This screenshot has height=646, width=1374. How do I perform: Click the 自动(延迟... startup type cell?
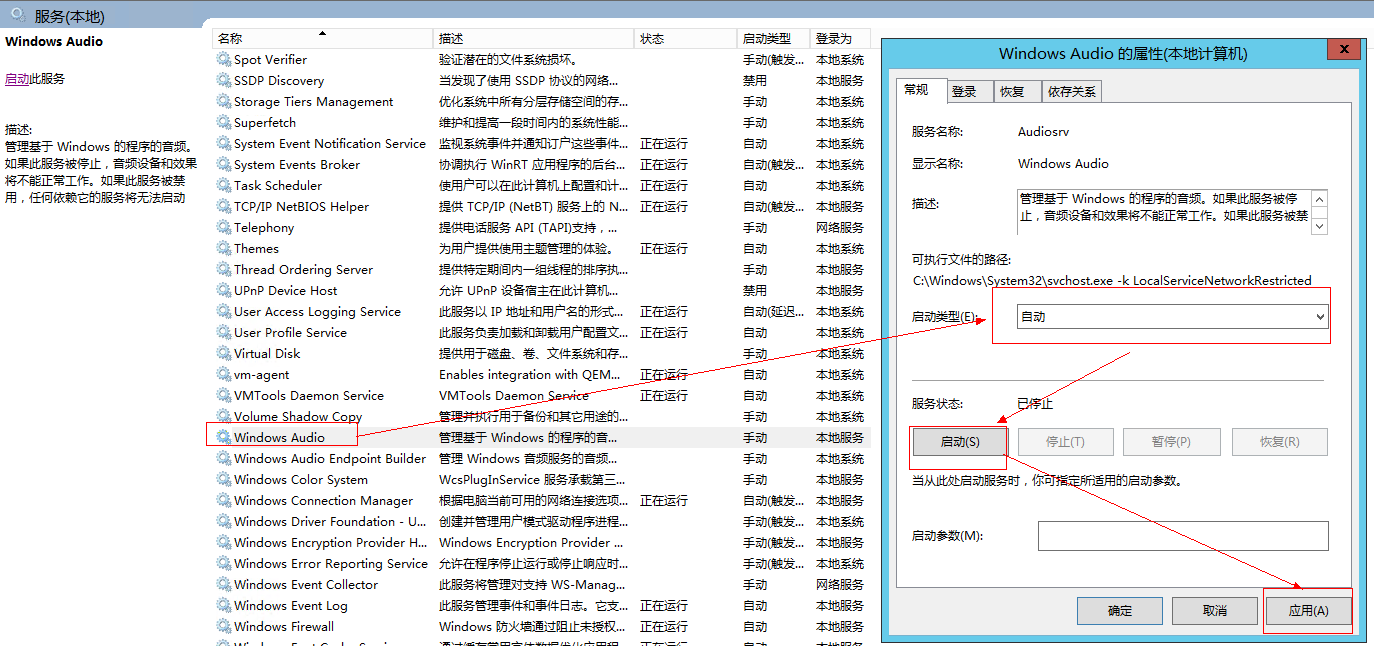[774, 312]
